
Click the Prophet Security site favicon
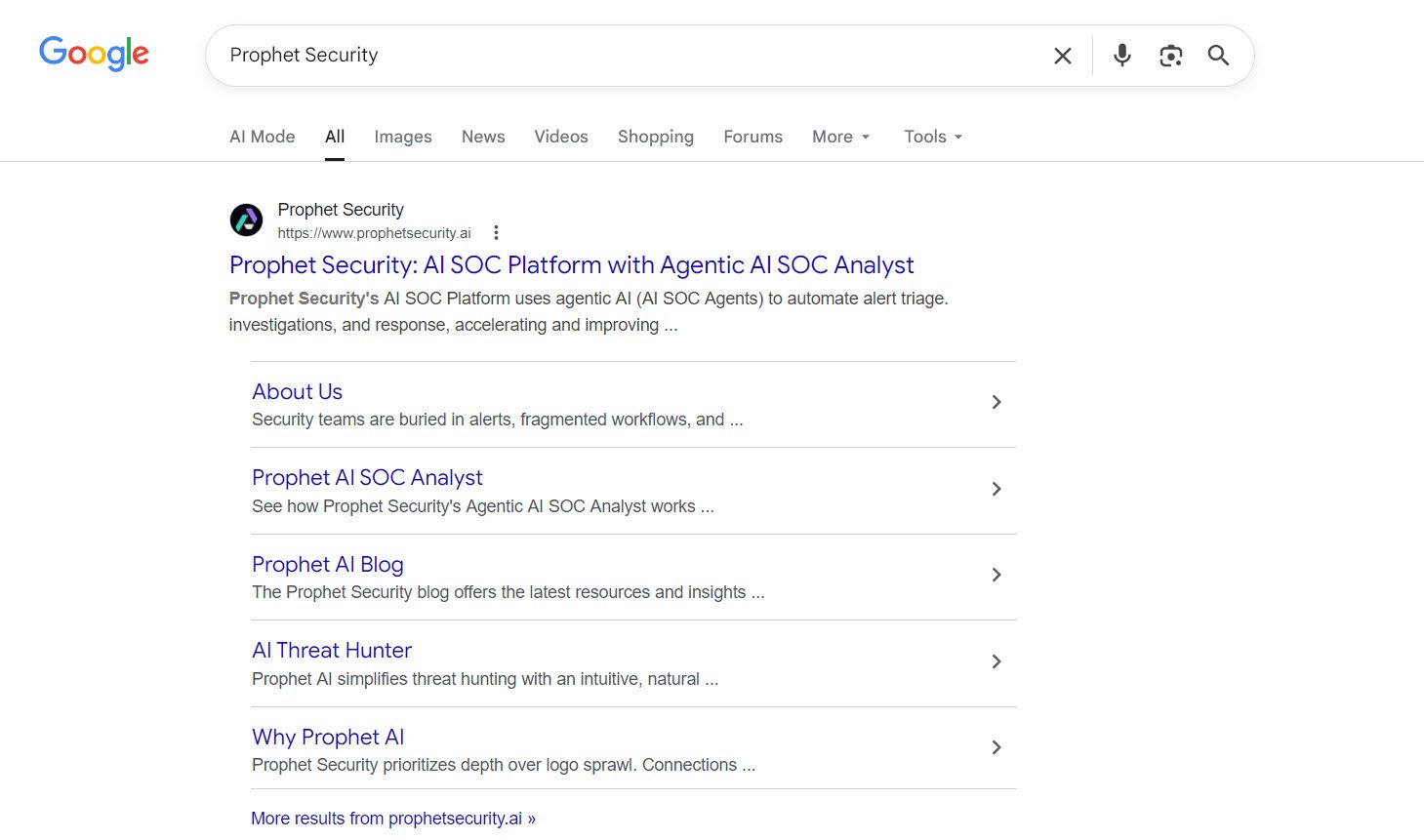(246, 220)
